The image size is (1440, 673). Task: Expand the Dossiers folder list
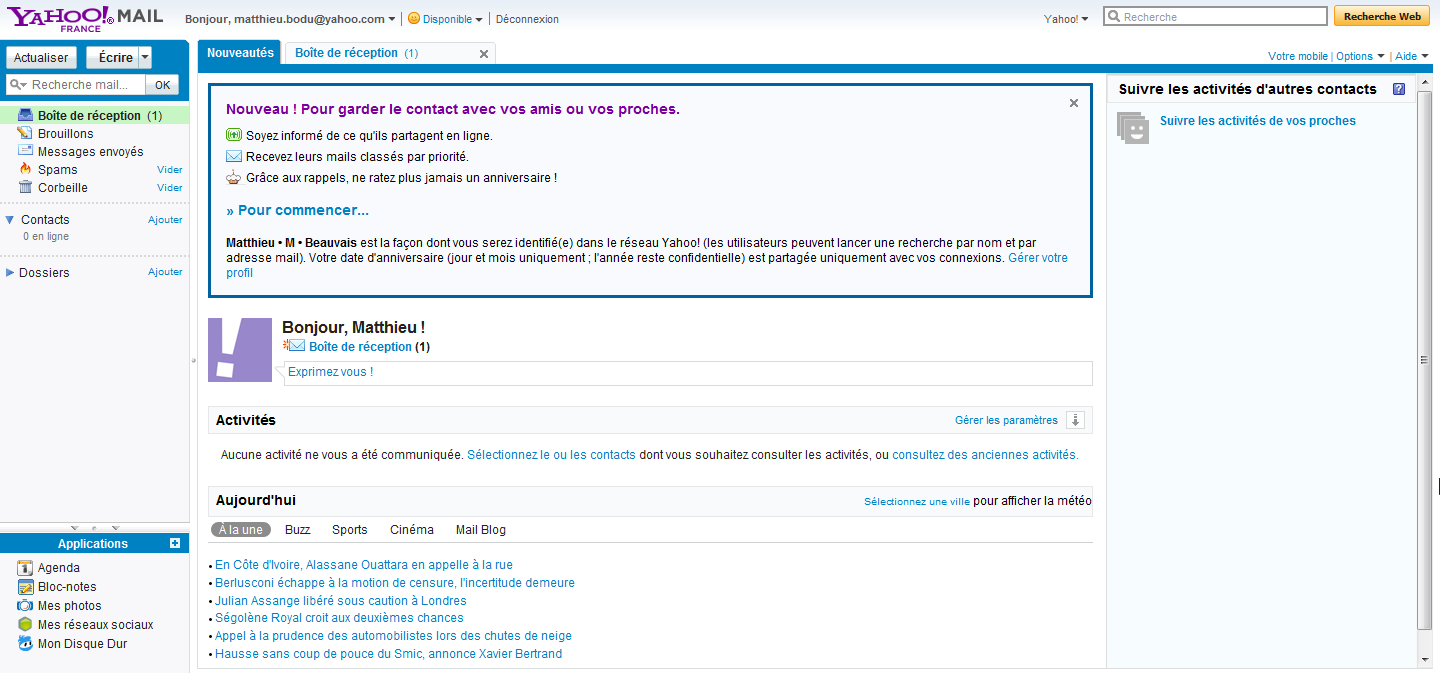coord(10,273)
